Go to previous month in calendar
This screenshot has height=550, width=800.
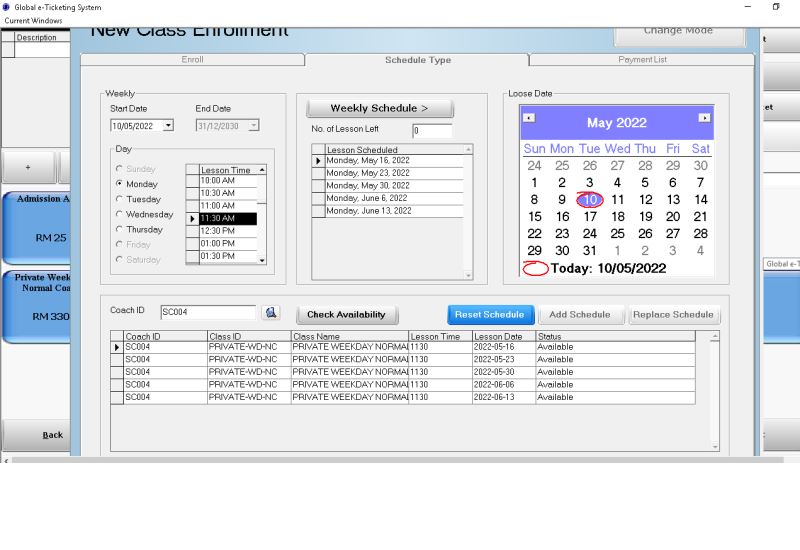click(529, 118)
